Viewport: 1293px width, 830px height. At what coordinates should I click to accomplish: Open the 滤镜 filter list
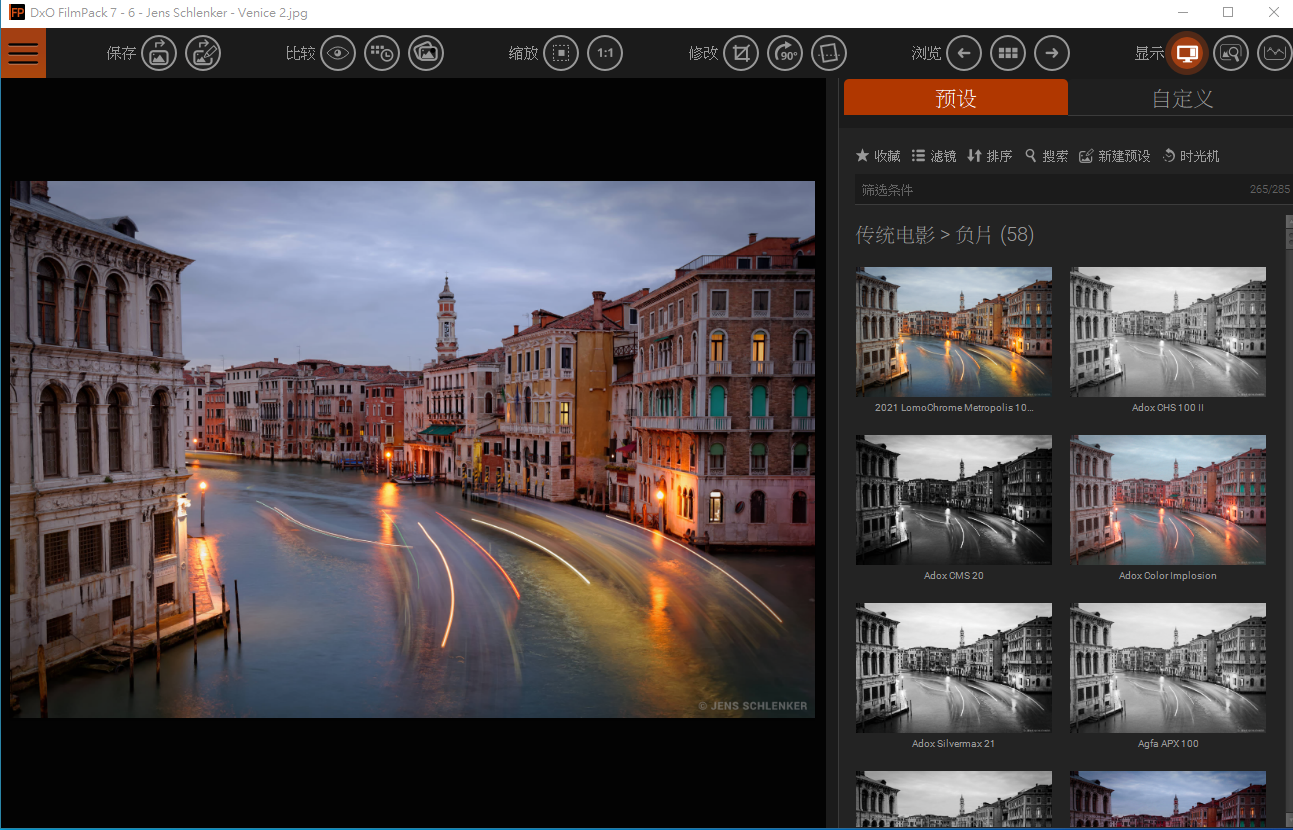934,156
